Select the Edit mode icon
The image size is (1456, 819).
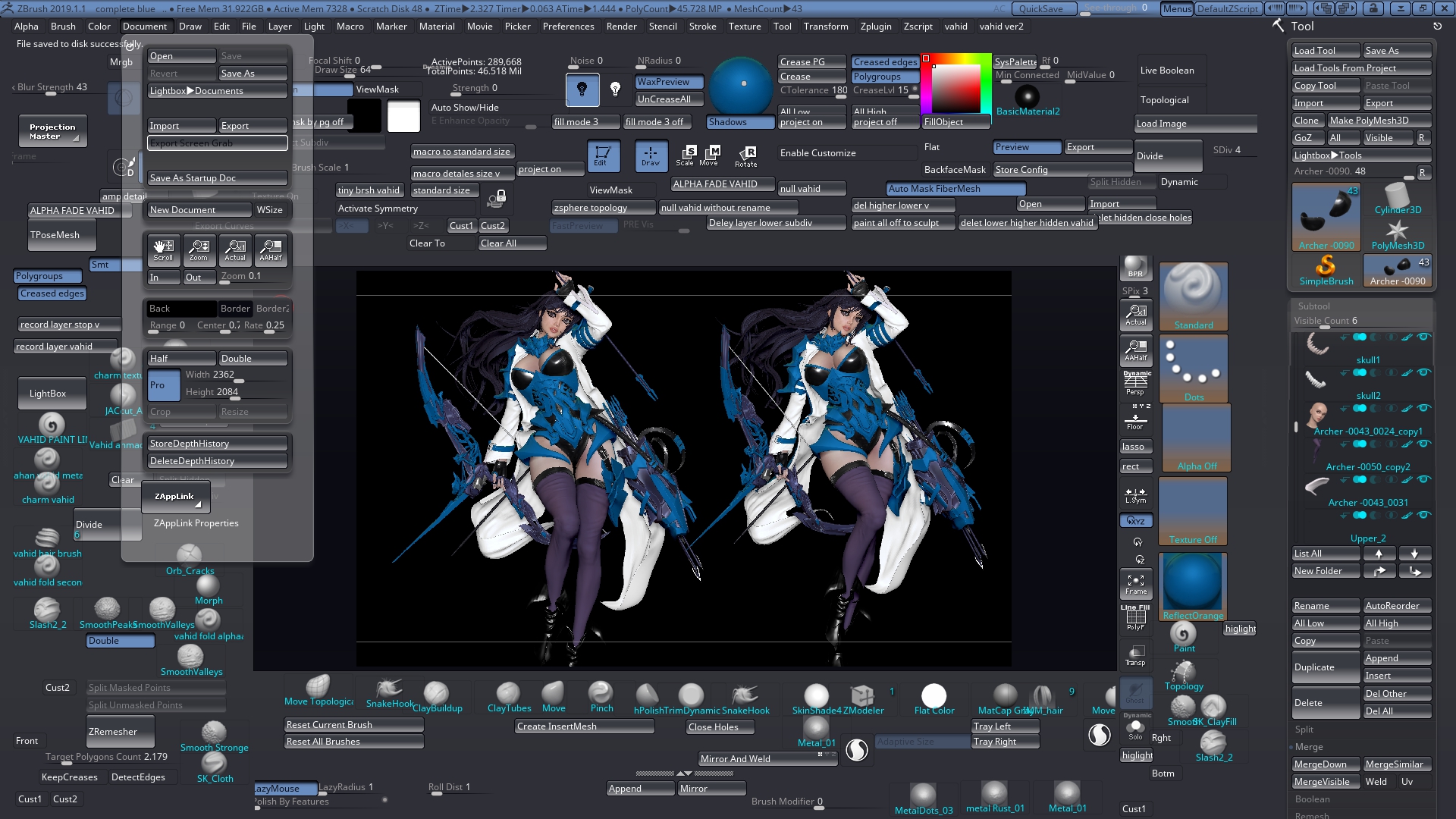[603, 155]
